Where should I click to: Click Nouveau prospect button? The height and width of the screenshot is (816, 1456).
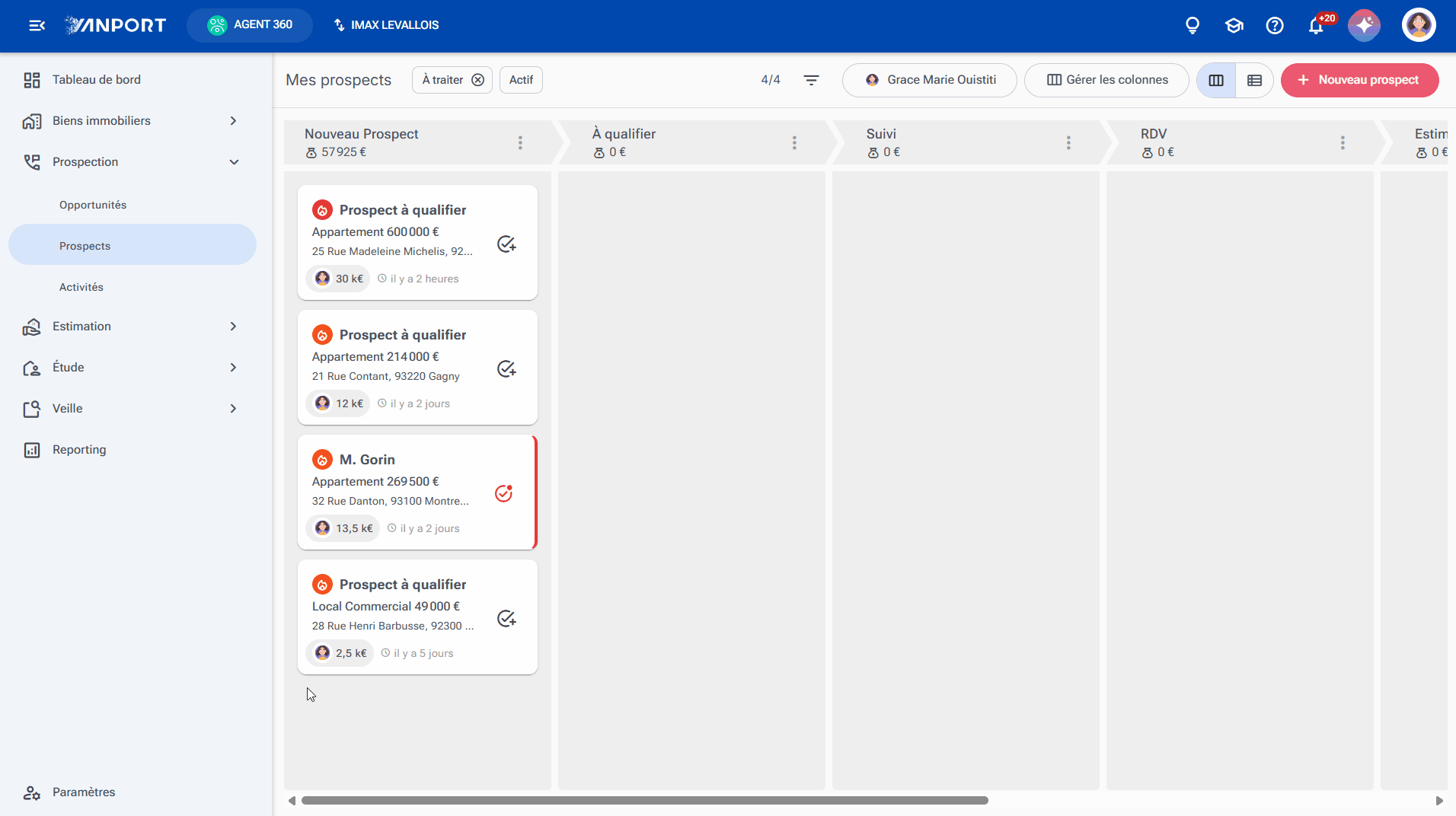(x=1360, y=80)
